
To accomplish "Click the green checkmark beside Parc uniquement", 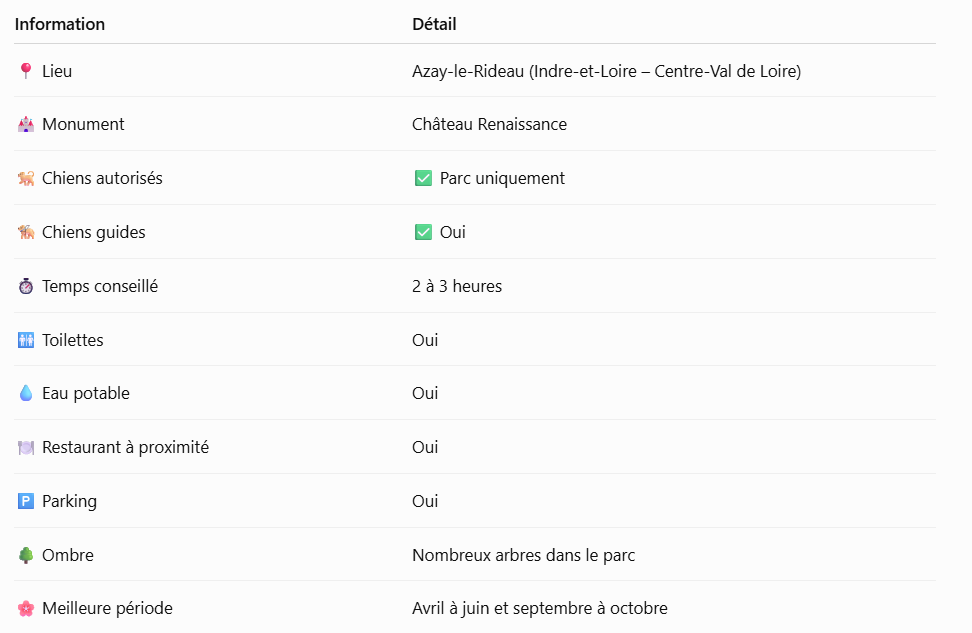I will pyautogui.click(x=423, y=179).
